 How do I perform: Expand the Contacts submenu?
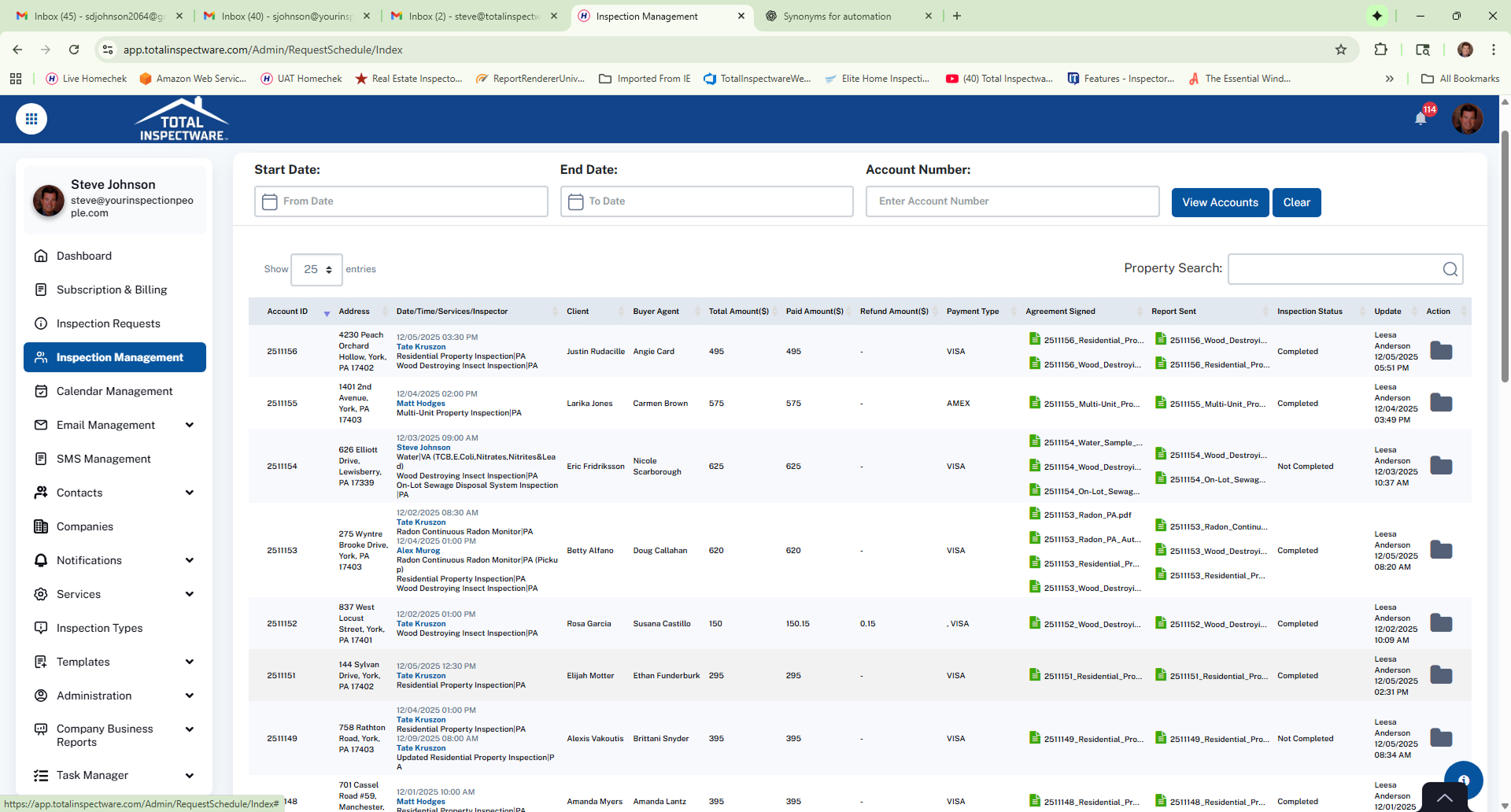[189, 493]
